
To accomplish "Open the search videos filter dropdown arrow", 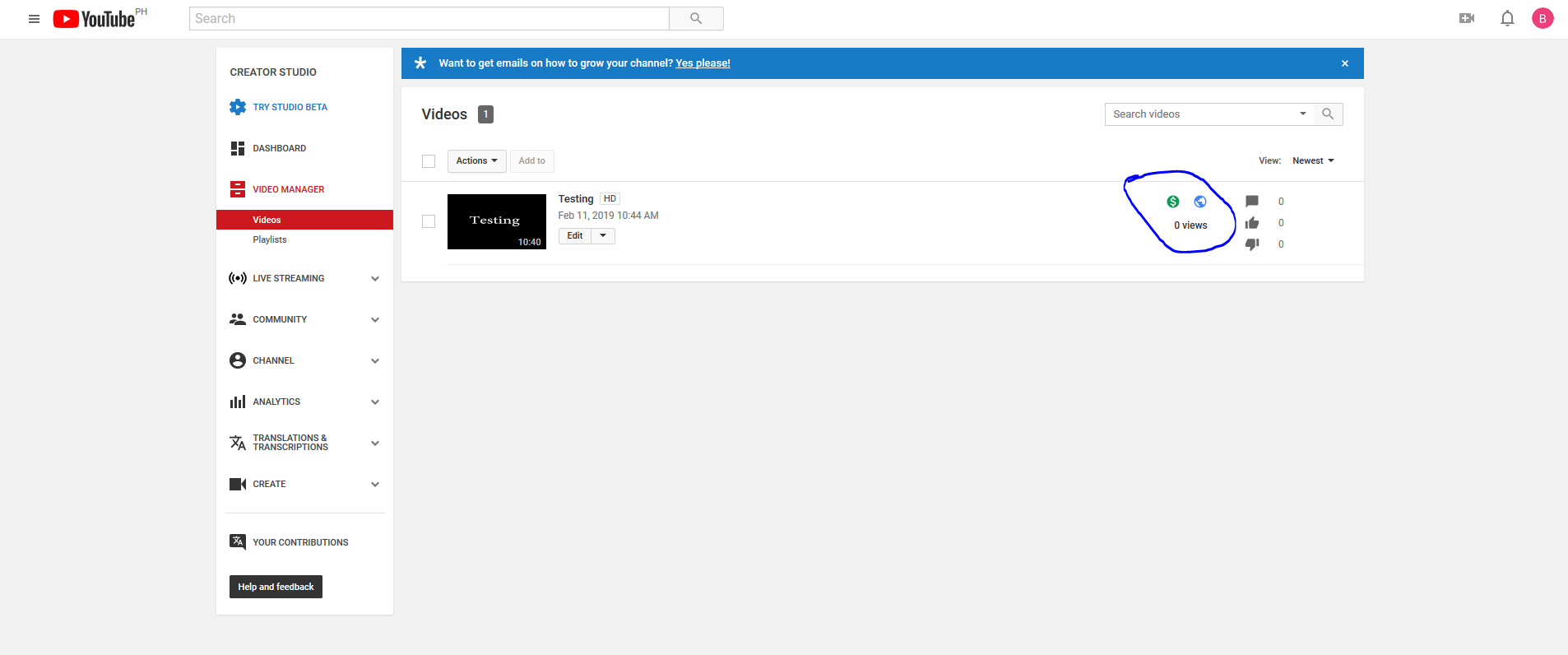I will coord(1303,114).
